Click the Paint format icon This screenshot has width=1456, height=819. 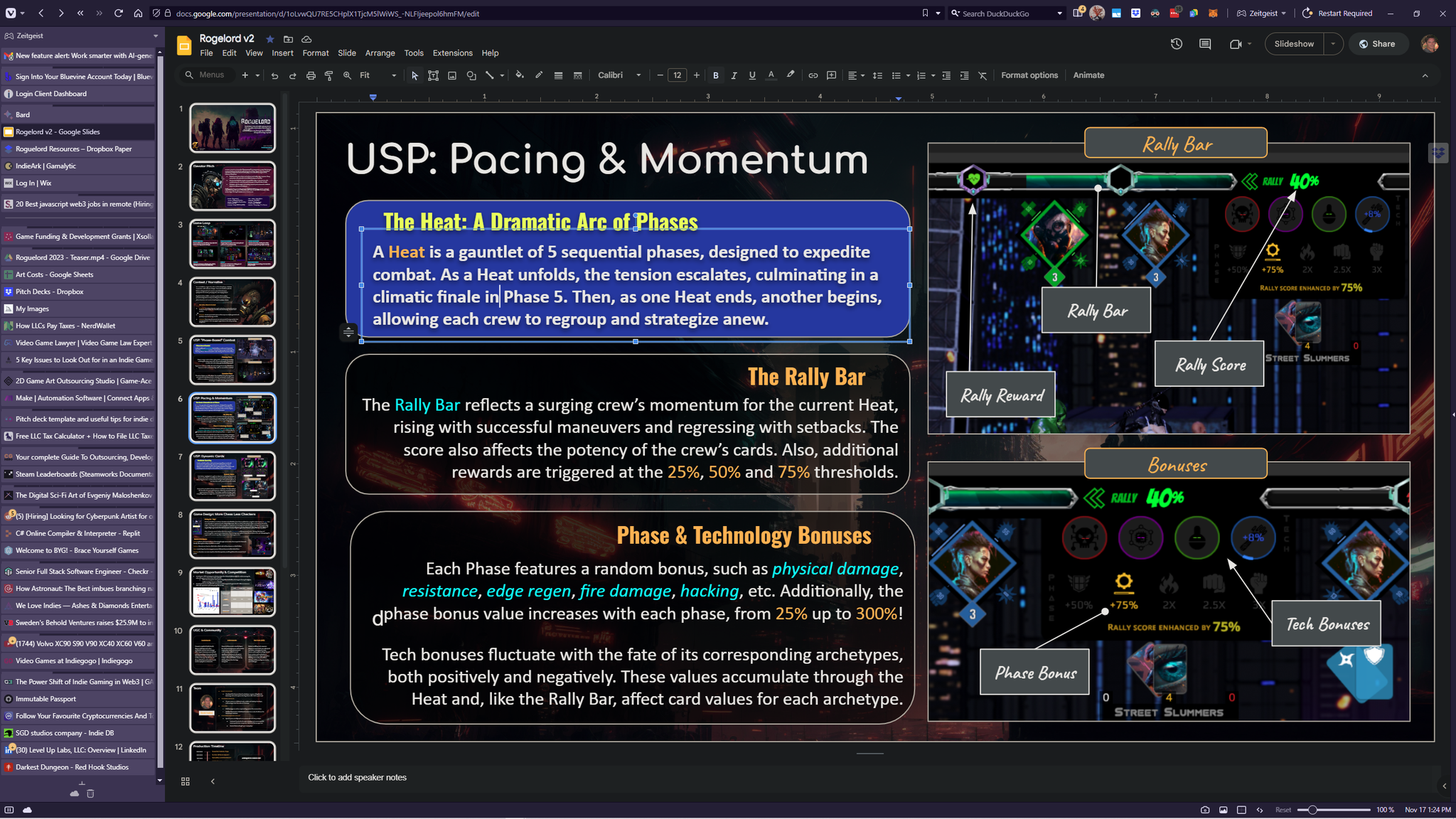point(328,75)
